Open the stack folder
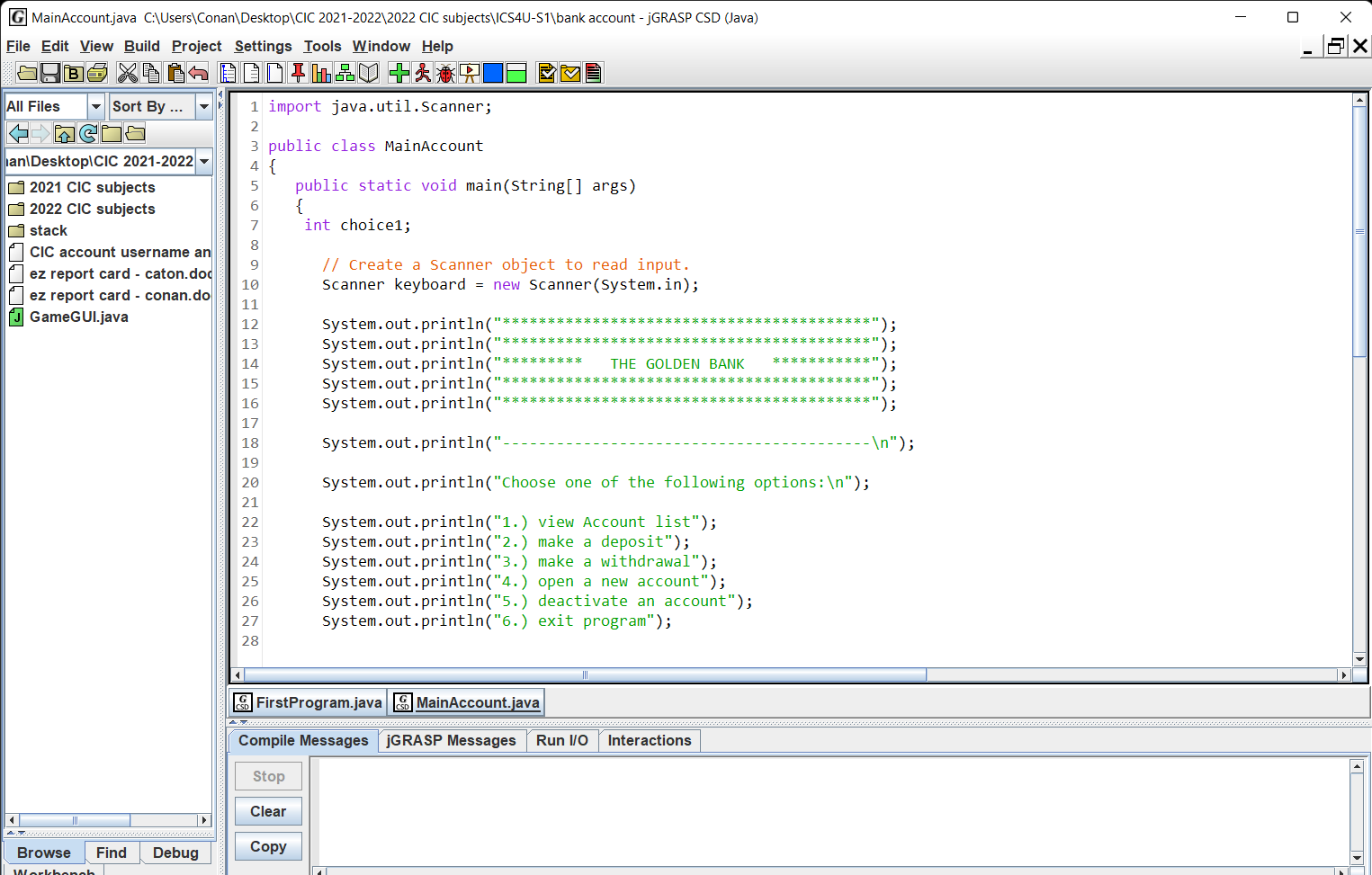Image resolution: width=1372 pixels, height=875 pixels. (38, 230)
